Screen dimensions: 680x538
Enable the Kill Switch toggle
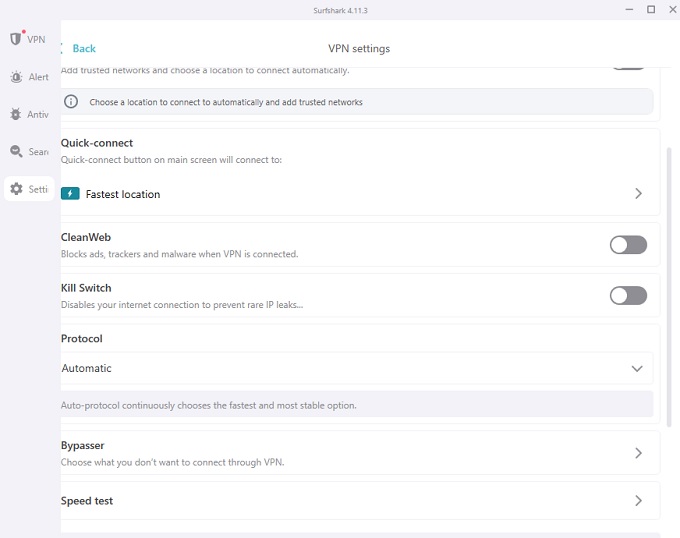[628, 296]
